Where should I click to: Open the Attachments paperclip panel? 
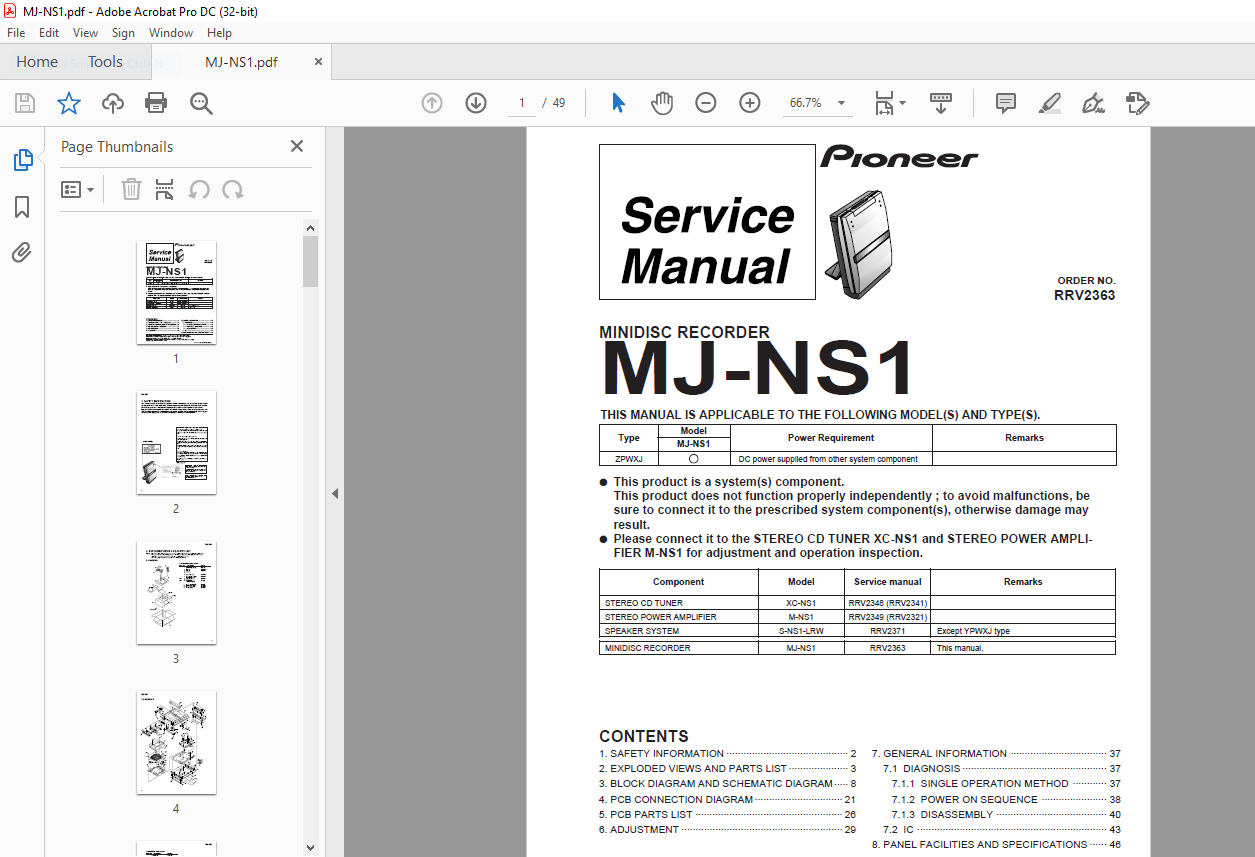click(x=22, y=253)
